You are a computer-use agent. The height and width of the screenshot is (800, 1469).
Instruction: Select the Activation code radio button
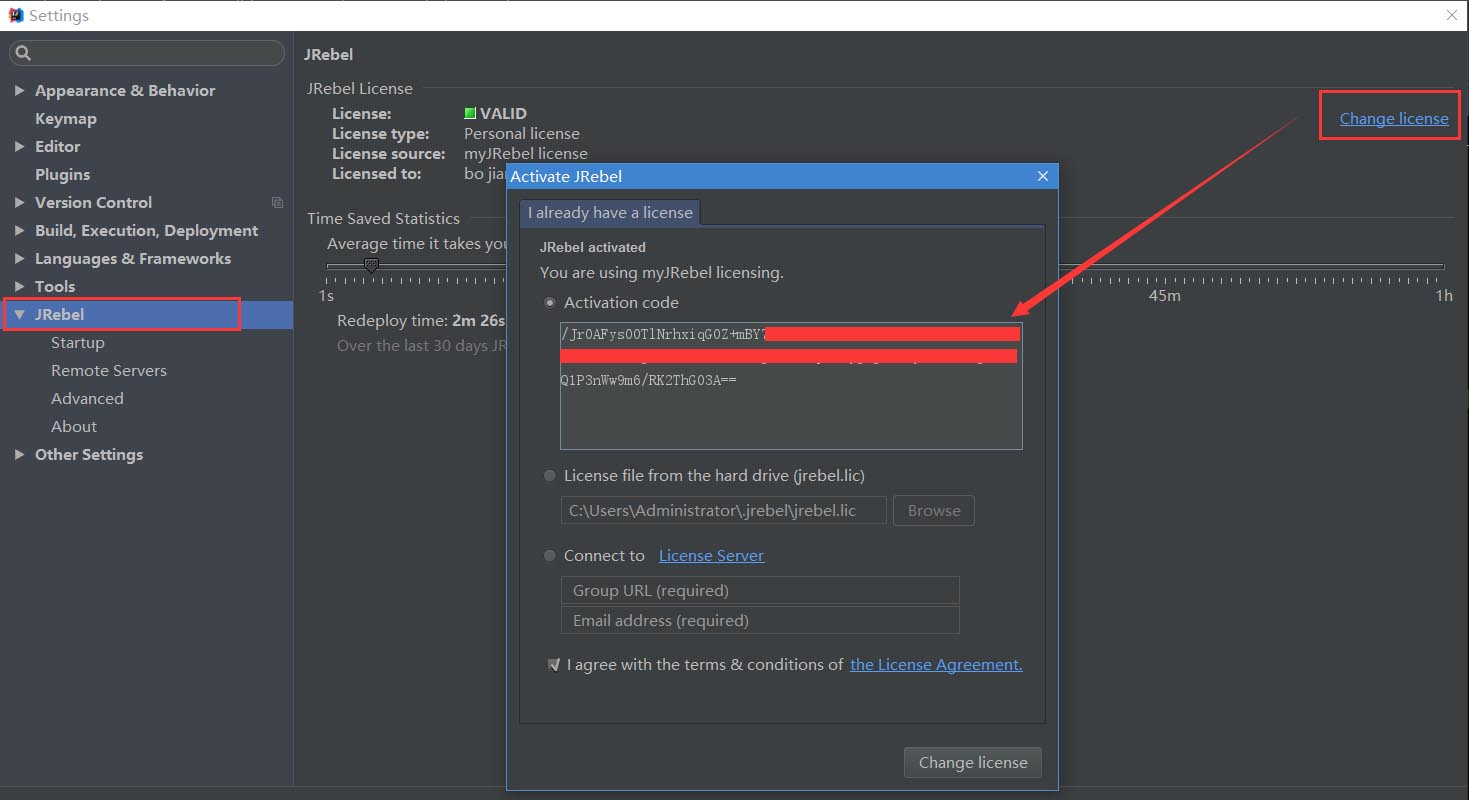pos(549,302)
